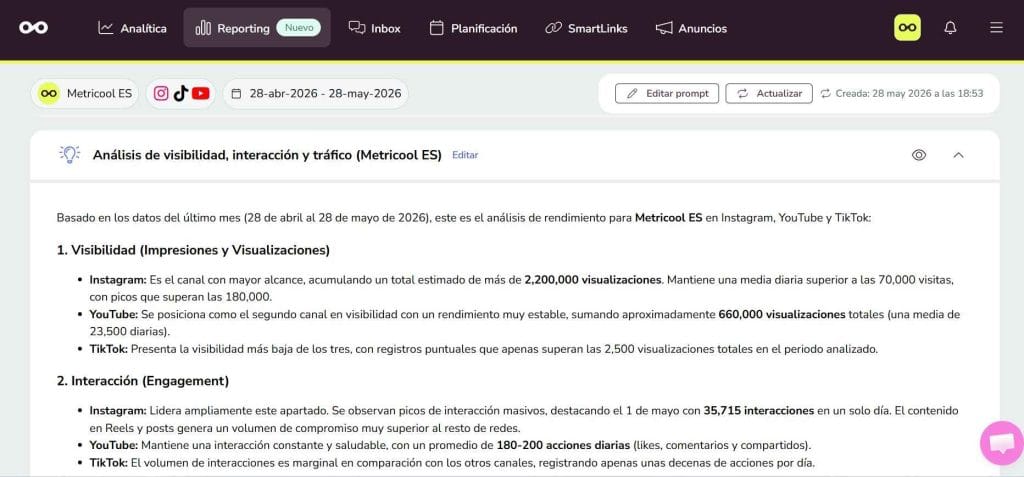This screenshot has height=477, width=1024.
Task: Click the Planificación calendar icon
Action: point(436,27)
